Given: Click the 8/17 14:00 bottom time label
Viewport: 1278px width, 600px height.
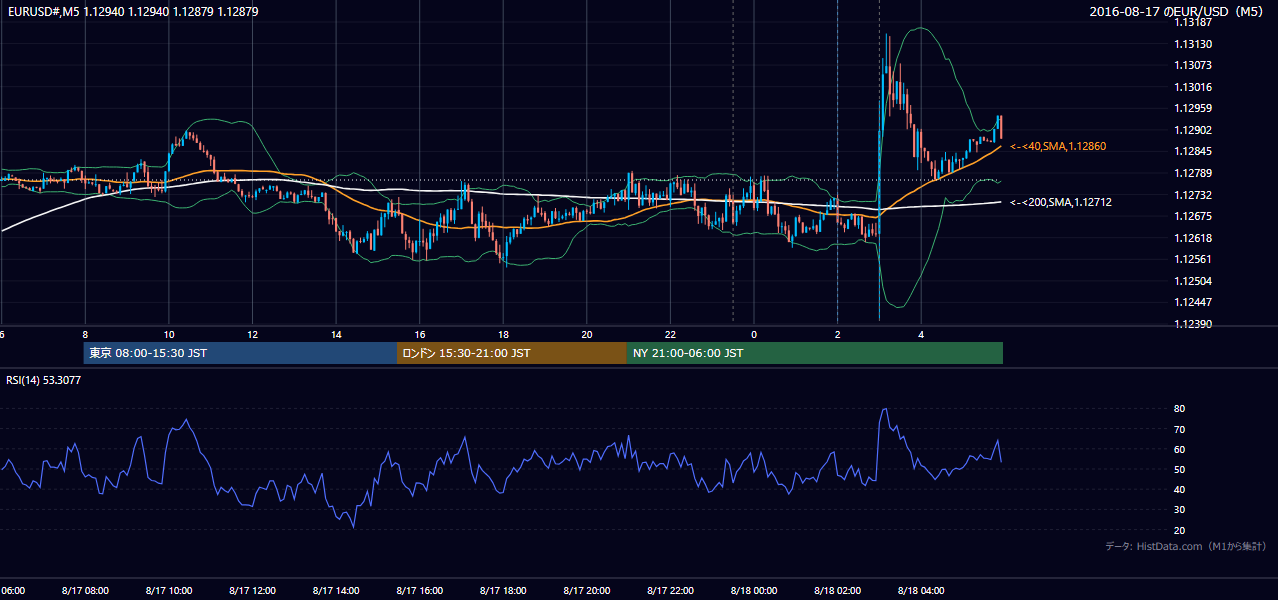Looking at the screenshot, I should (336, 591).
